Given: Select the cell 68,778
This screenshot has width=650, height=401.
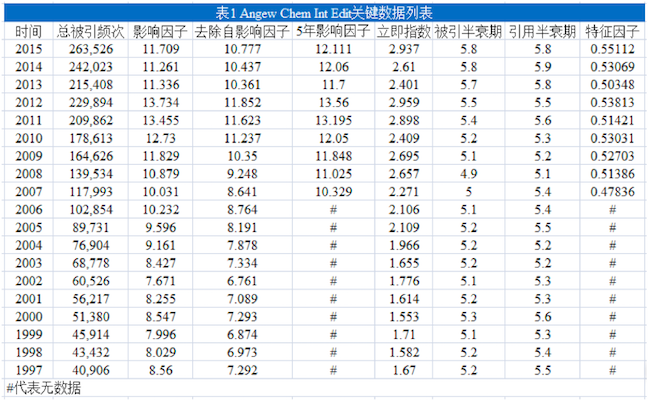Looking at the screenshot, I should [x=91, y=263].
